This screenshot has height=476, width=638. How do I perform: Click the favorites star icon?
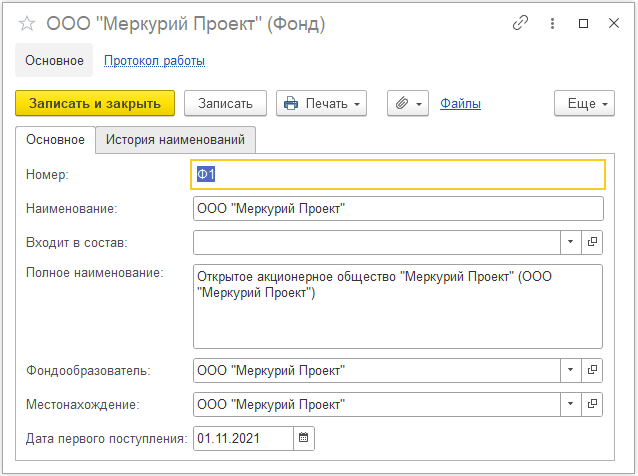pos(27,23)
